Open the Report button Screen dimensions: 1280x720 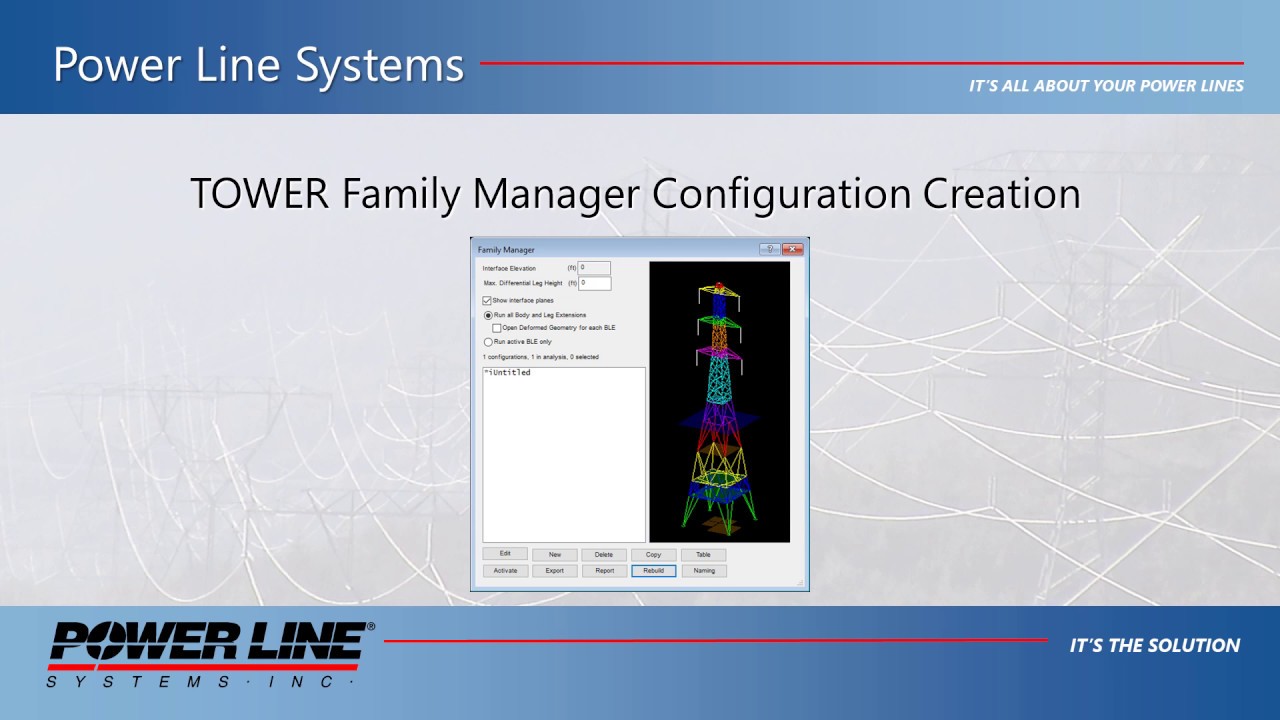point(604,571)
